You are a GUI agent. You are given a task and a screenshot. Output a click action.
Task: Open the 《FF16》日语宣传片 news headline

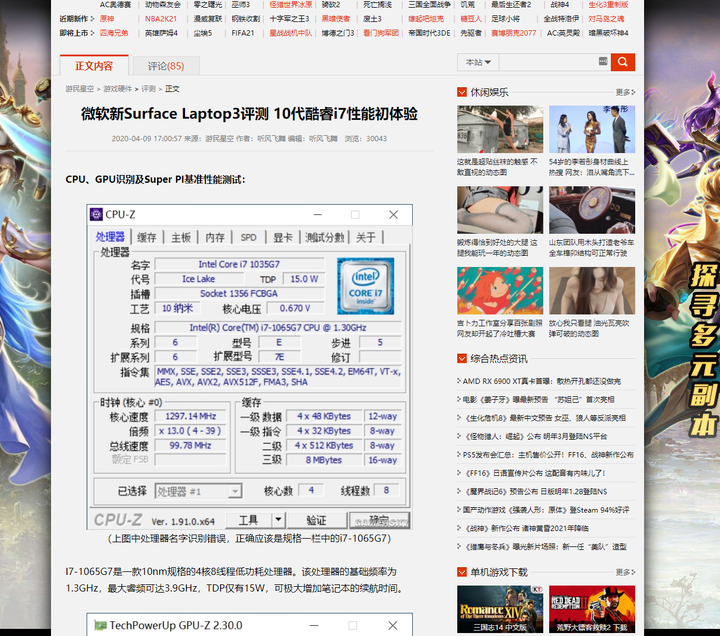tap(534, 473)
